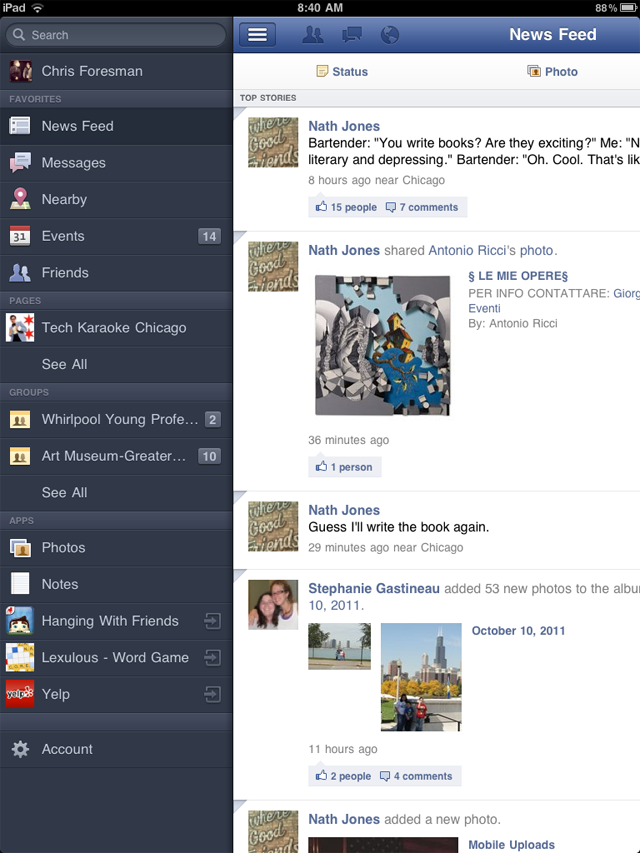Open Mobile Uploads album link

[x=512, y=845]
